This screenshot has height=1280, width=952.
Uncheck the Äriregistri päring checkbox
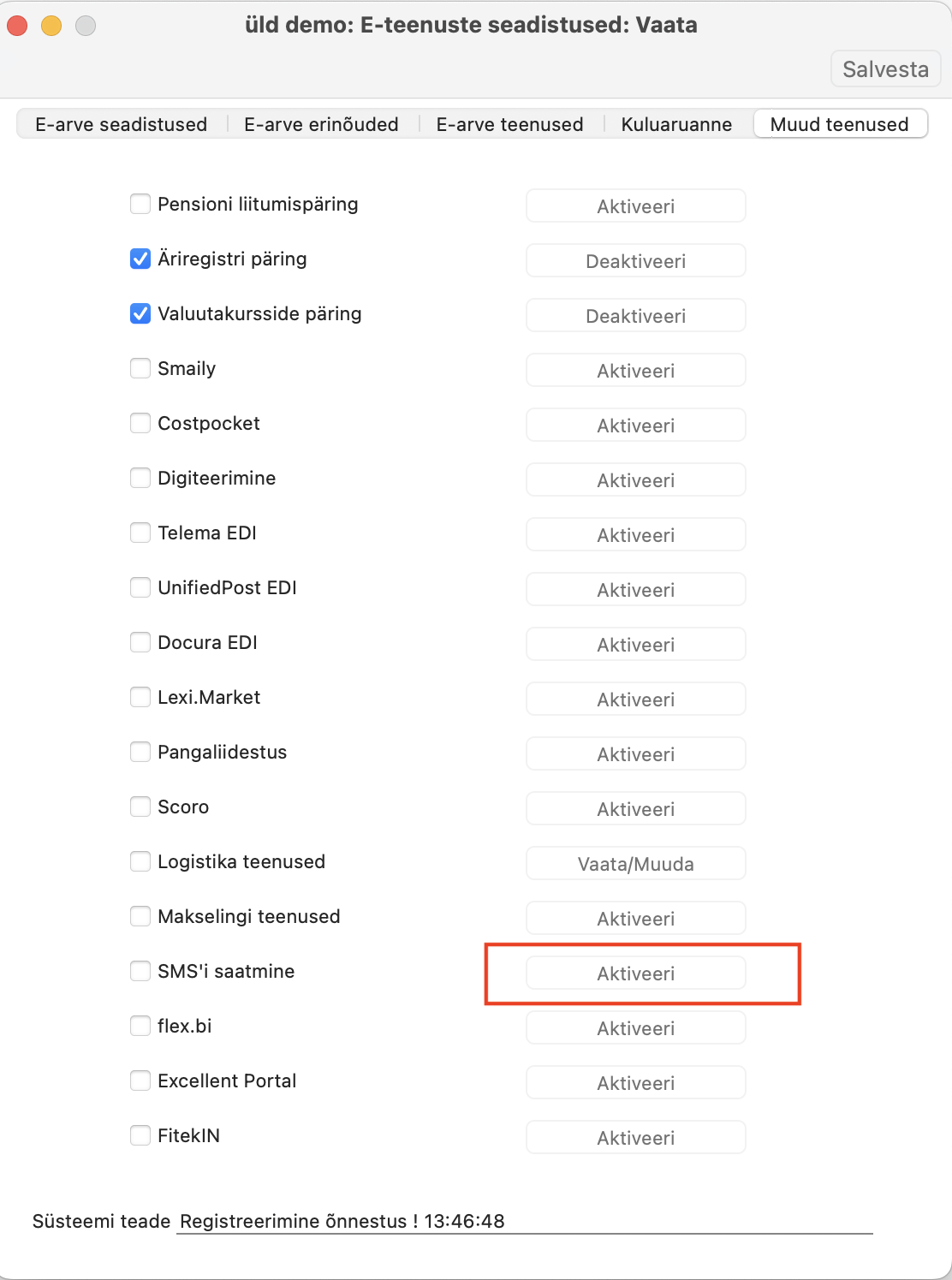[x=140, y=259]
